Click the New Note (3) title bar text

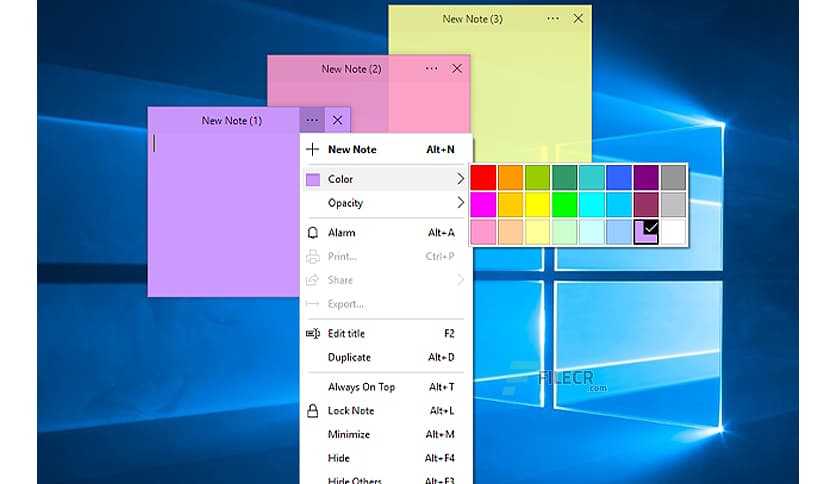[472, 19]
